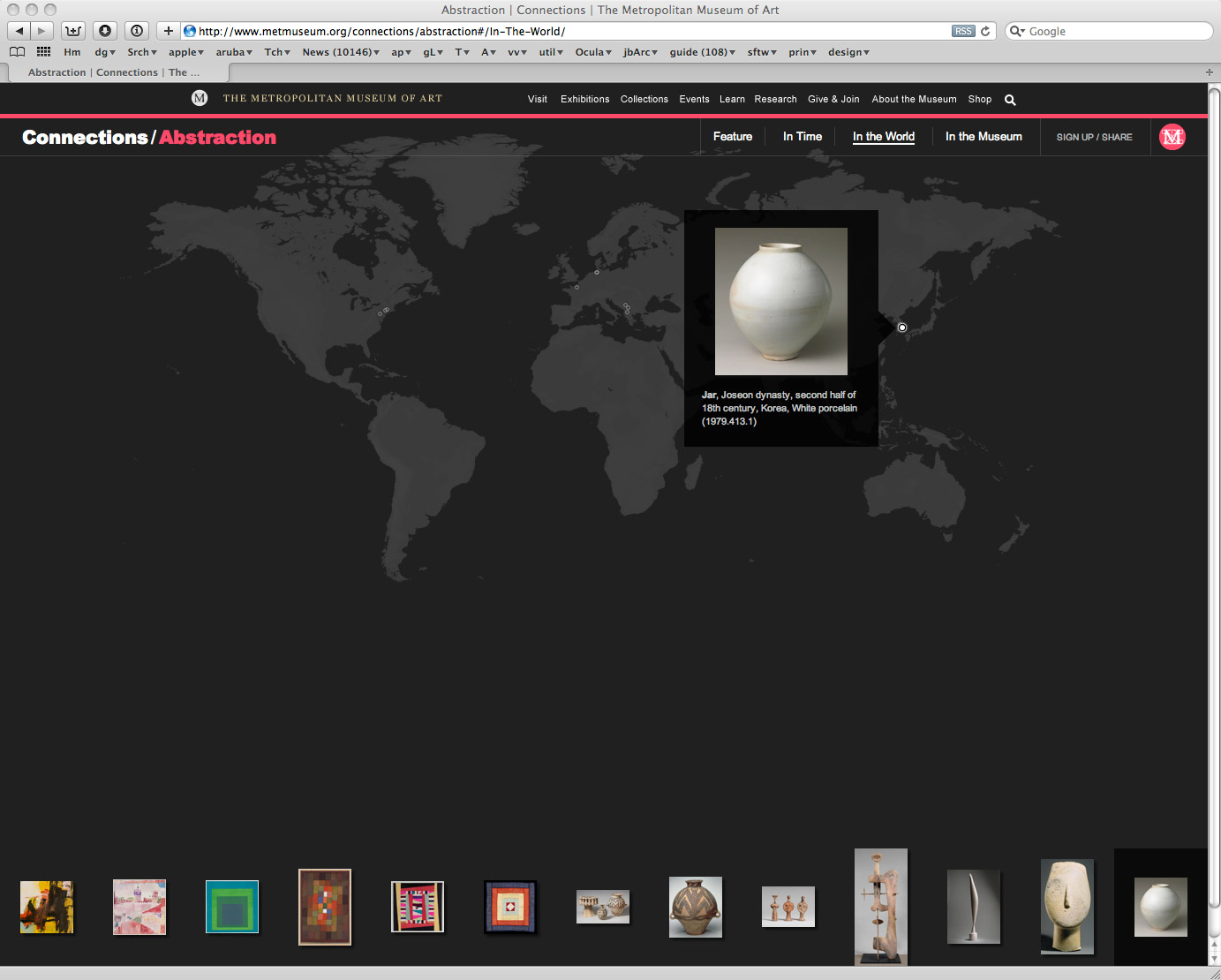The width and height of the screenshot is (1221, 980).
Task: Click the Learn navigation link
Action: (x=732, y=99)
